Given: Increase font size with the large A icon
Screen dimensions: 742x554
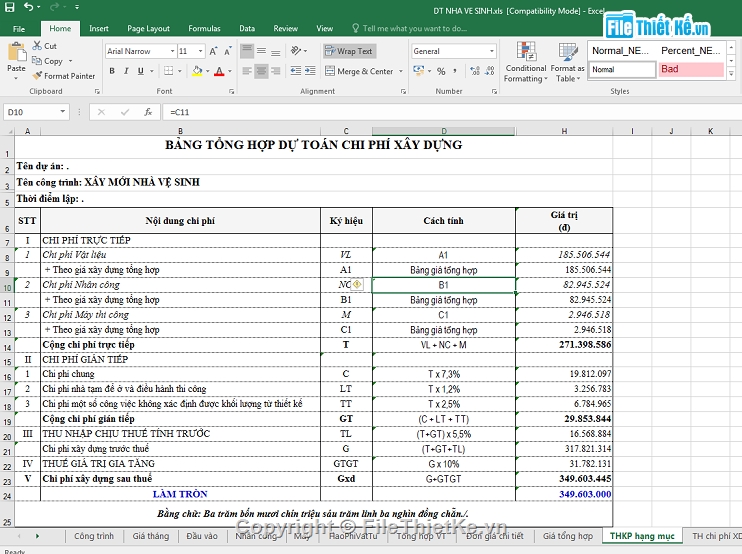Looking at the screenshot, I should [213, 51].
